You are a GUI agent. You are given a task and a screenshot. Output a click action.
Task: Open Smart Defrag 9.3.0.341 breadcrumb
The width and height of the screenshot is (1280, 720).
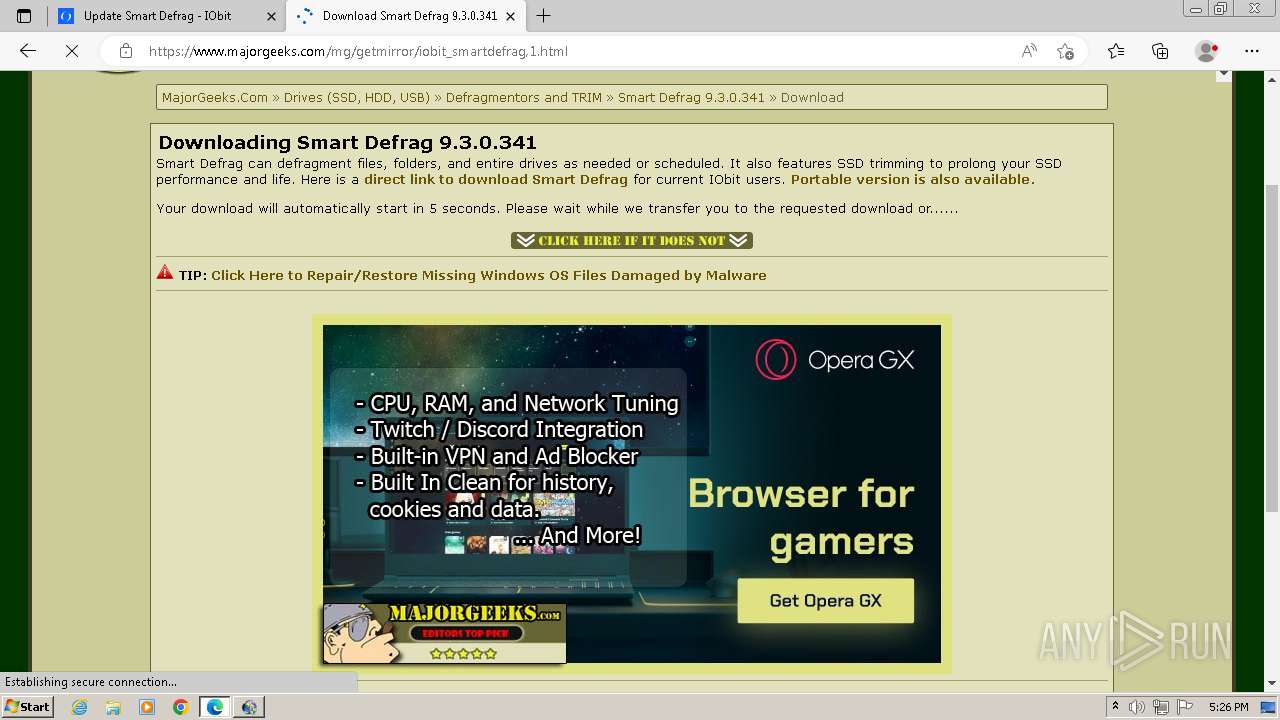[x=691, y=98]
